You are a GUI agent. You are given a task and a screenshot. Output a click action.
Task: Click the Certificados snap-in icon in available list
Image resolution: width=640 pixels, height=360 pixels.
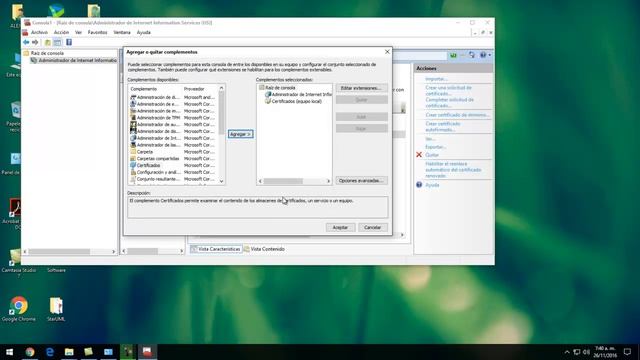133,165
